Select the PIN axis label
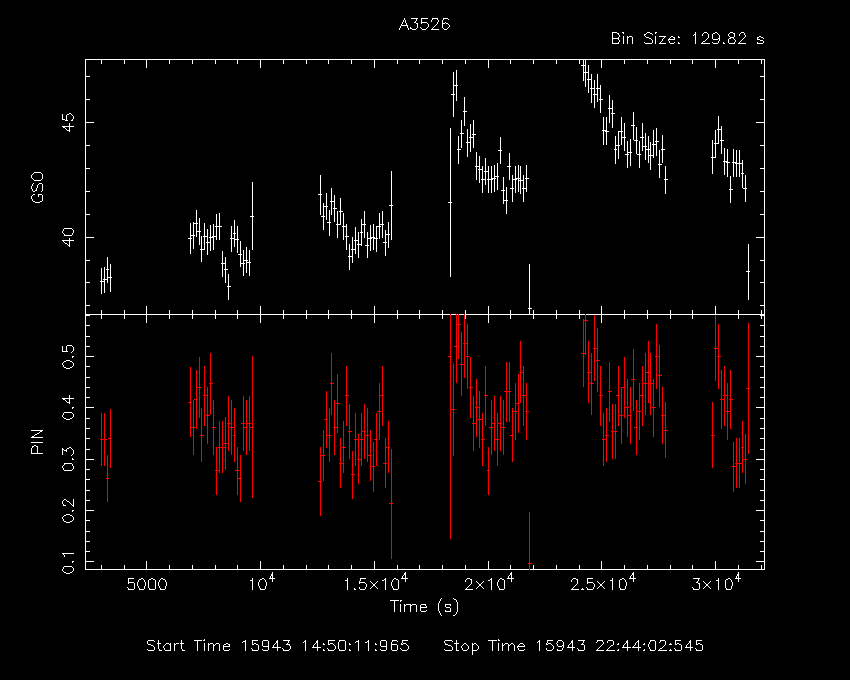The width and height of the screenshot is (850, 680). 37,441
